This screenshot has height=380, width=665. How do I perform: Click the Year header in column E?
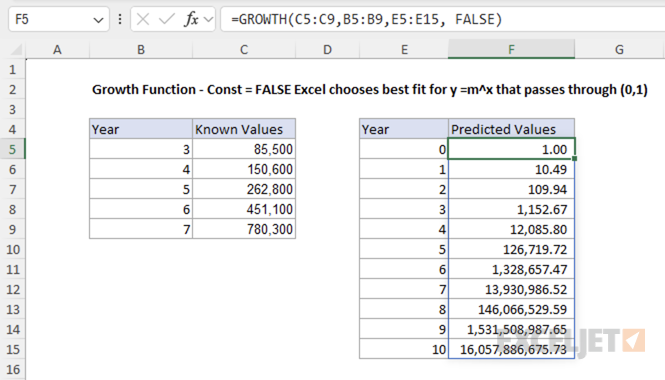pyautogui.click(x=404, y=129)
